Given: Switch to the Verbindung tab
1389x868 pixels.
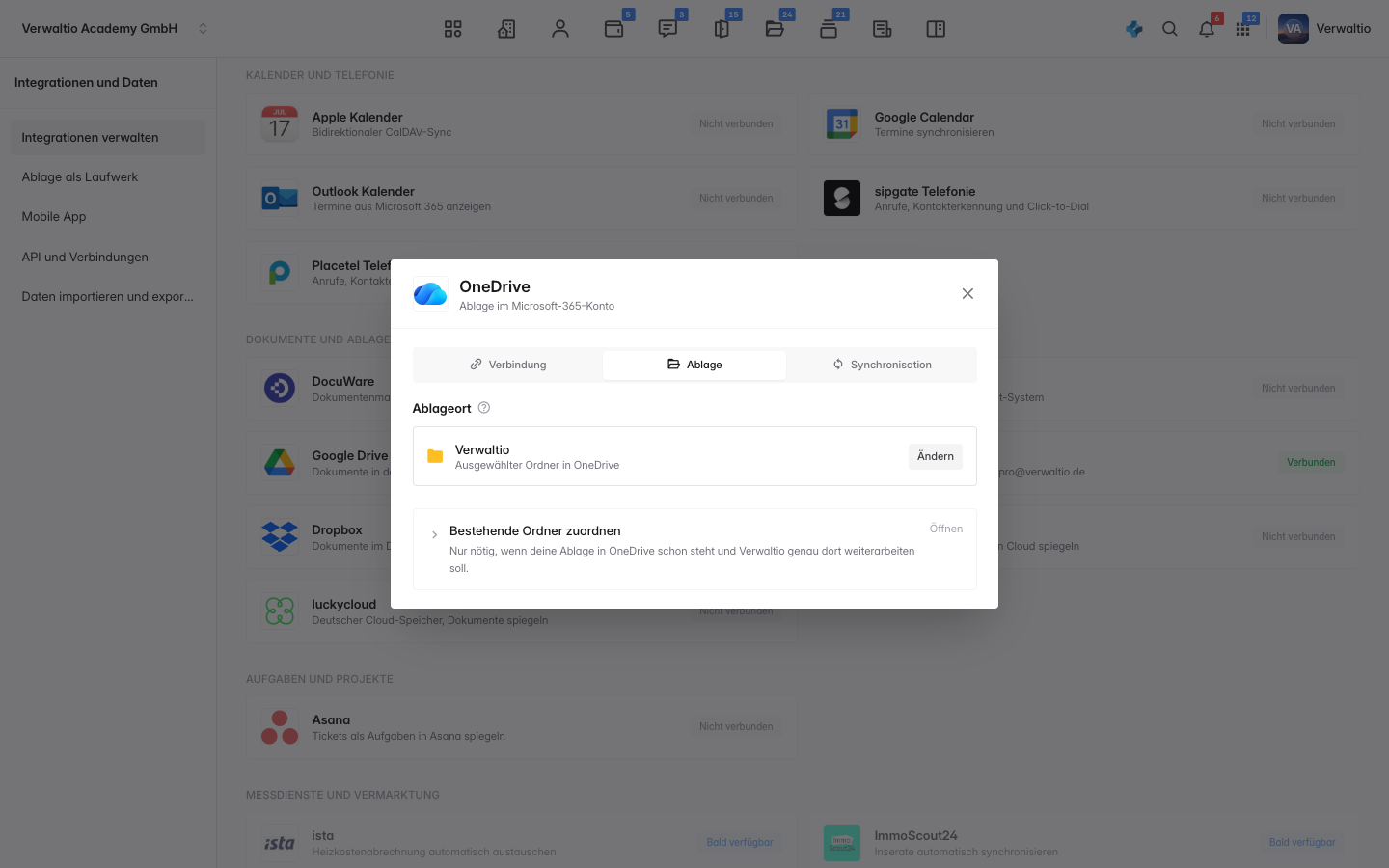Looking at the screenshot, I should 508,365.
